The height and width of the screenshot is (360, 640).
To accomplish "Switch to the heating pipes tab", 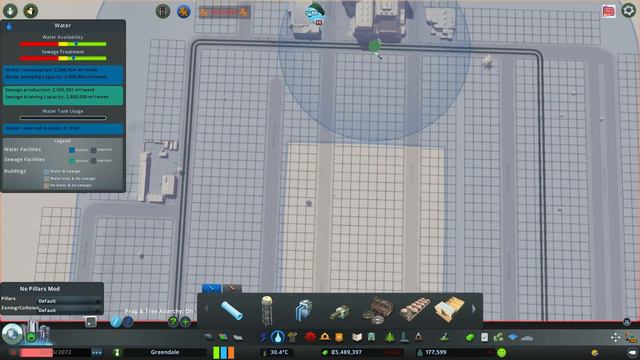I will click(231, 288).
